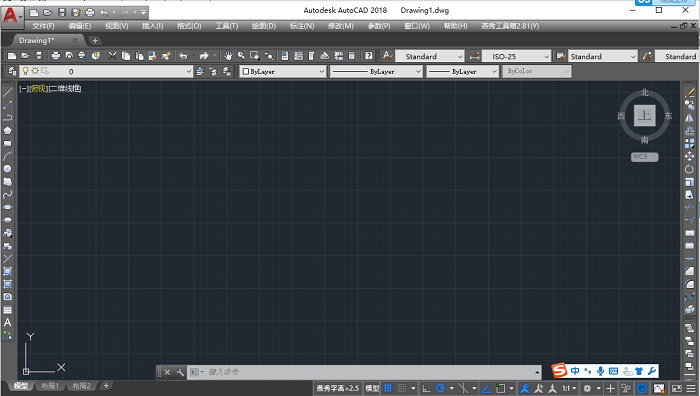Open the 绘图(D) menu
Screen dimensions: 700x396
263,26
